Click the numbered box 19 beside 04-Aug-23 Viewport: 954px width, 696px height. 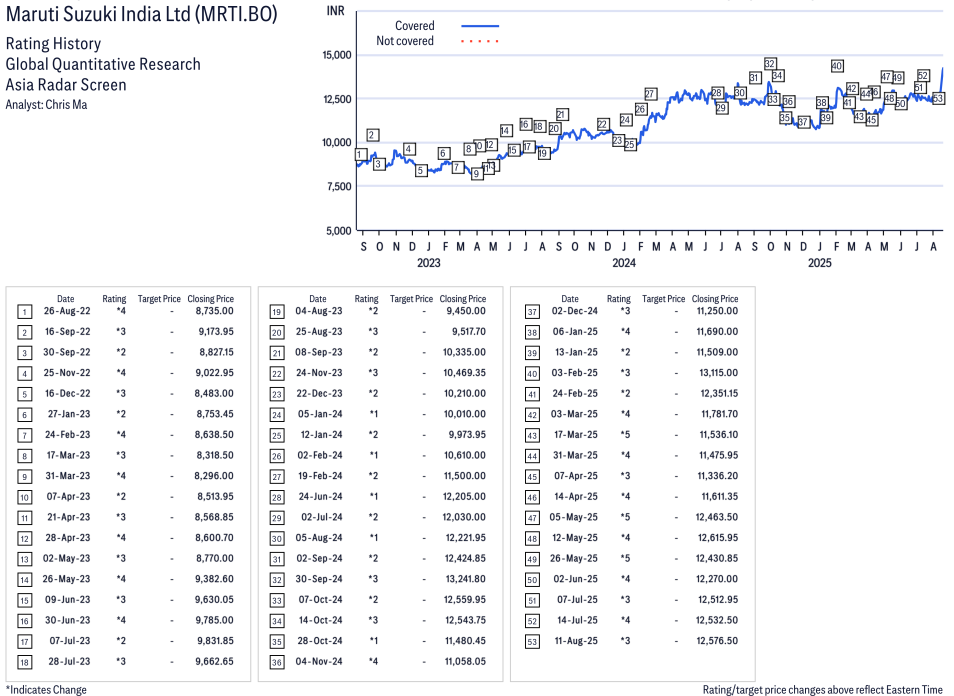pos(277,312)
